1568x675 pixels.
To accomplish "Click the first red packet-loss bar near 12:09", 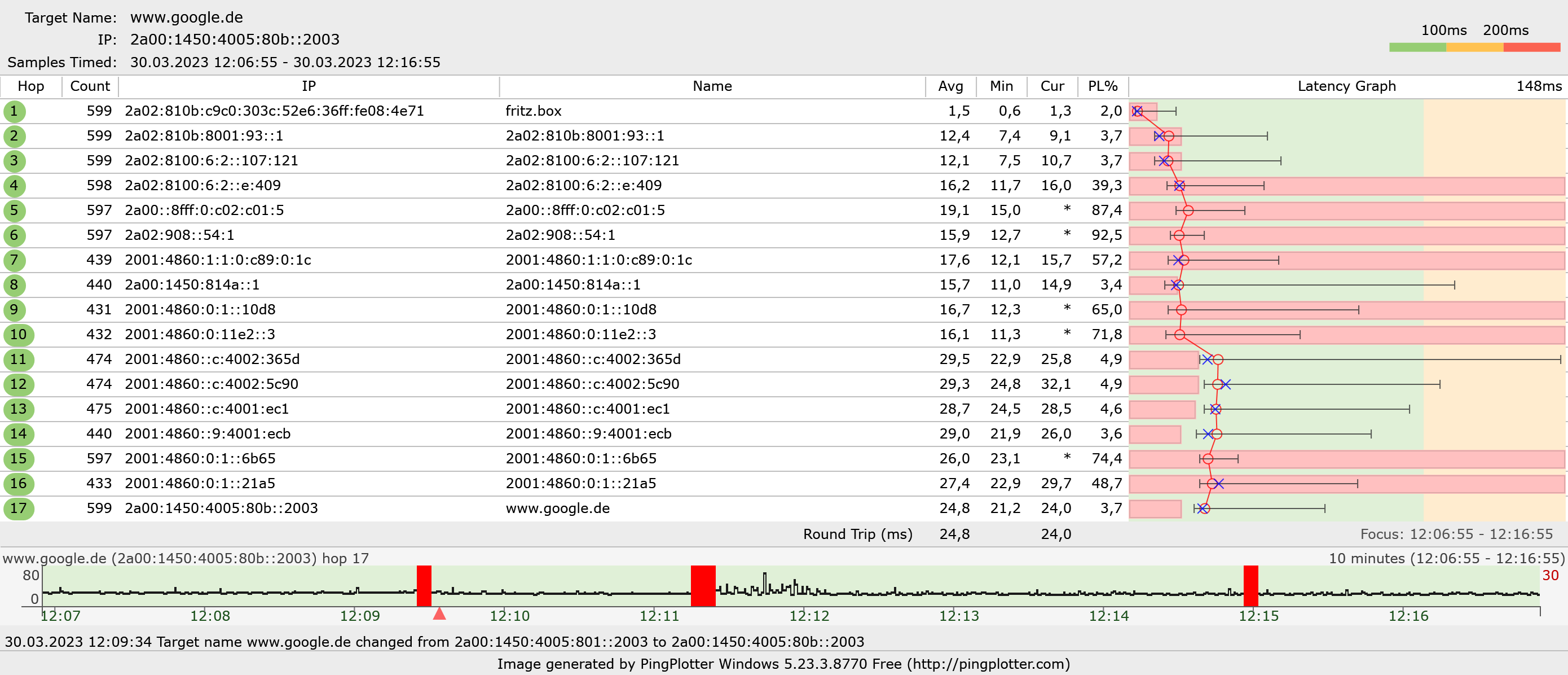I will (424, 585).
